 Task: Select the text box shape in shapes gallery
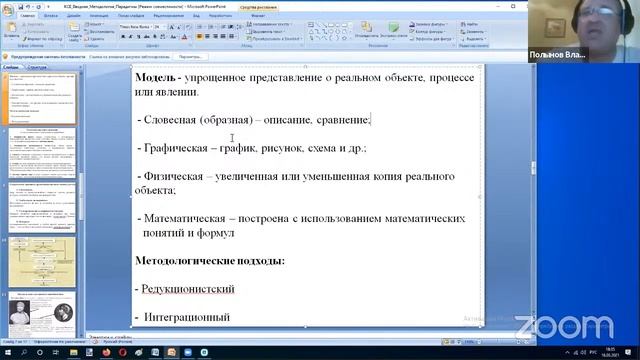311,25
